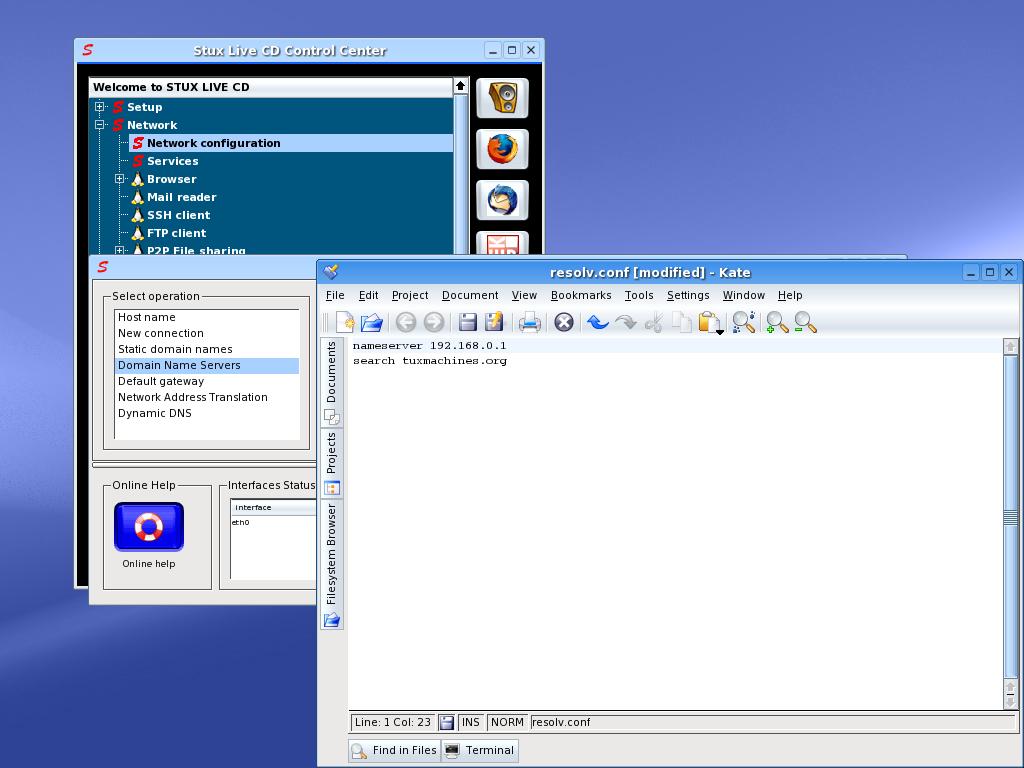
Task: Open the Settings menu in Kate
Action: (688, 295)
